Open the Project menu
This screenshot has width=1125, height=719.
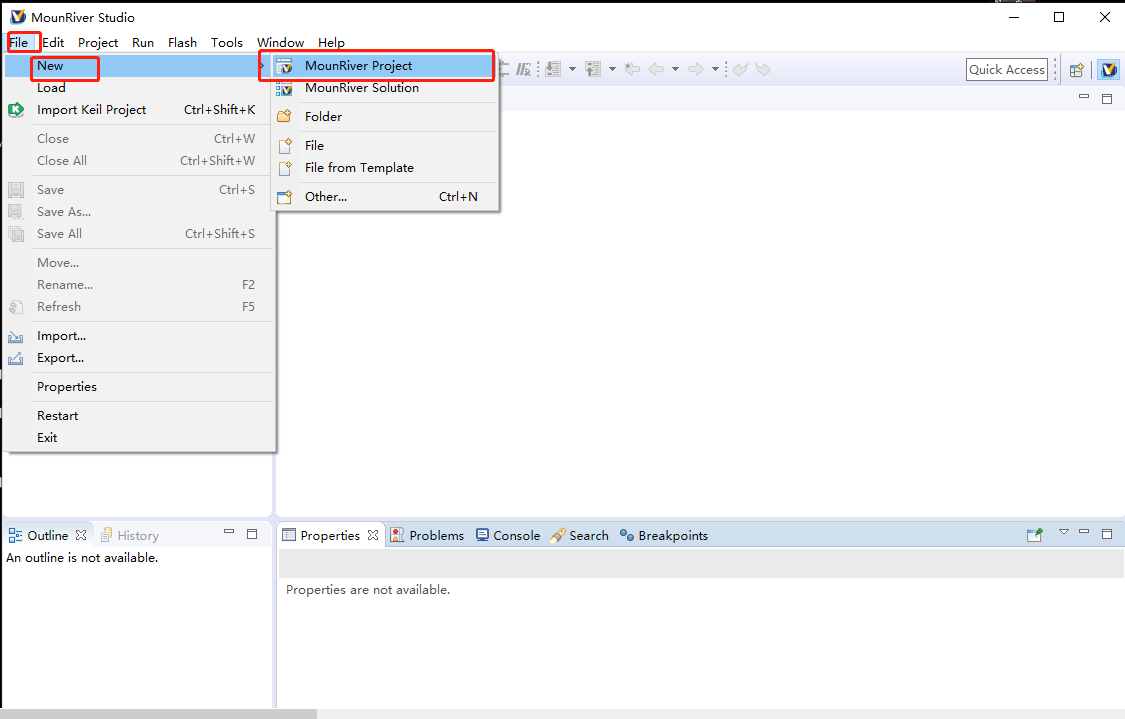[x=98, y=42]
